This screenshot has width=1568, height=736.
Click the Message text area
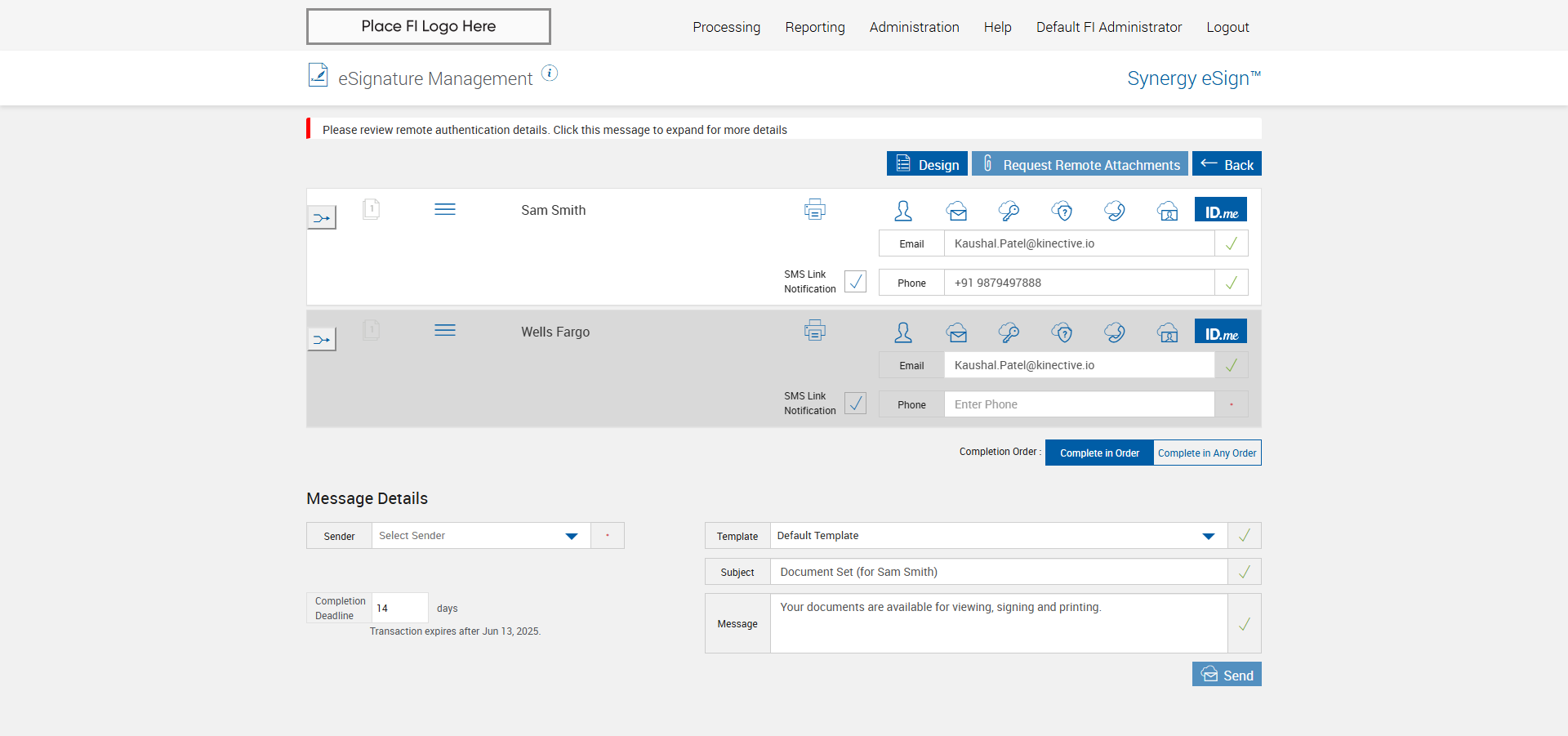pos(999,623)
